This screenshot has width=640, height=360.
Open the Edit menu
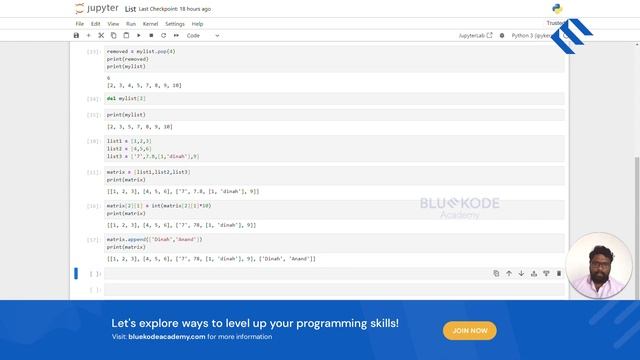tap(96, 24)
